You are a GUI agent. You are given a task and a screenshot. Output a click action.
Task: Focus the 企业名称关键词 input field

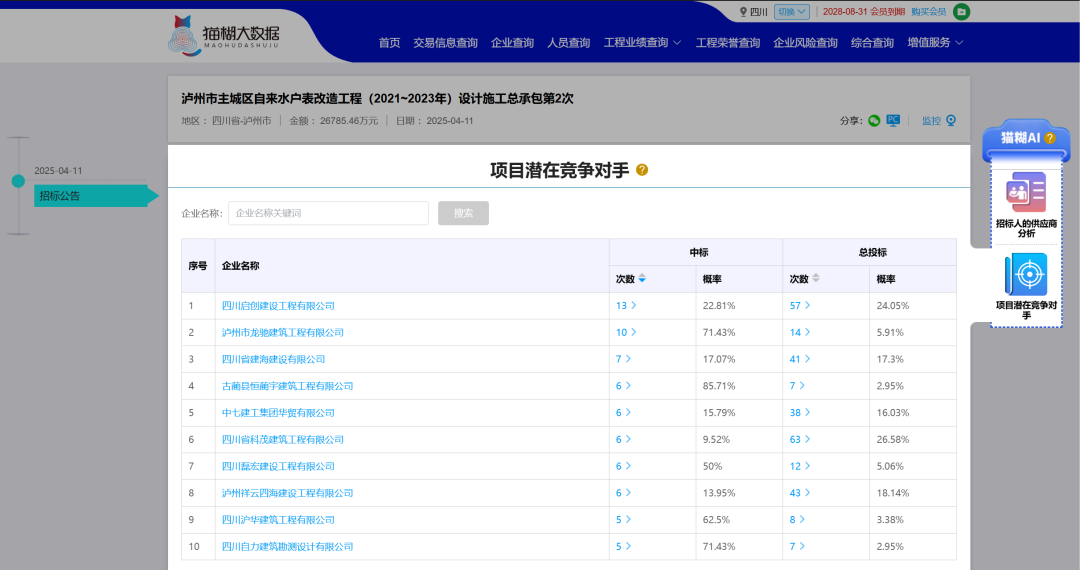click(x=329, y=213)
